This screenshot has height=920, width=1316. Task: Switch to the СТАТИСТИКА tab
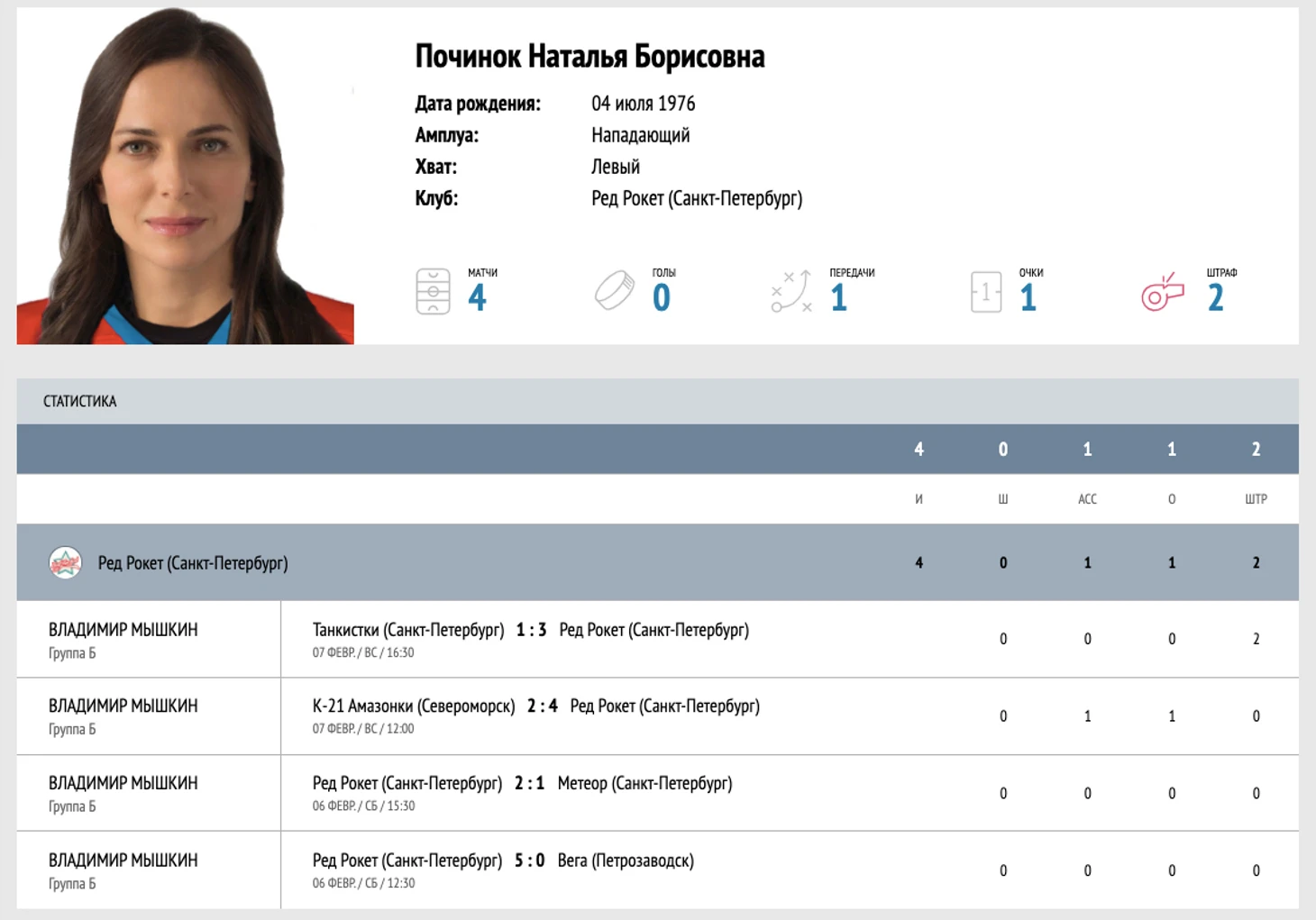[80, 401]
